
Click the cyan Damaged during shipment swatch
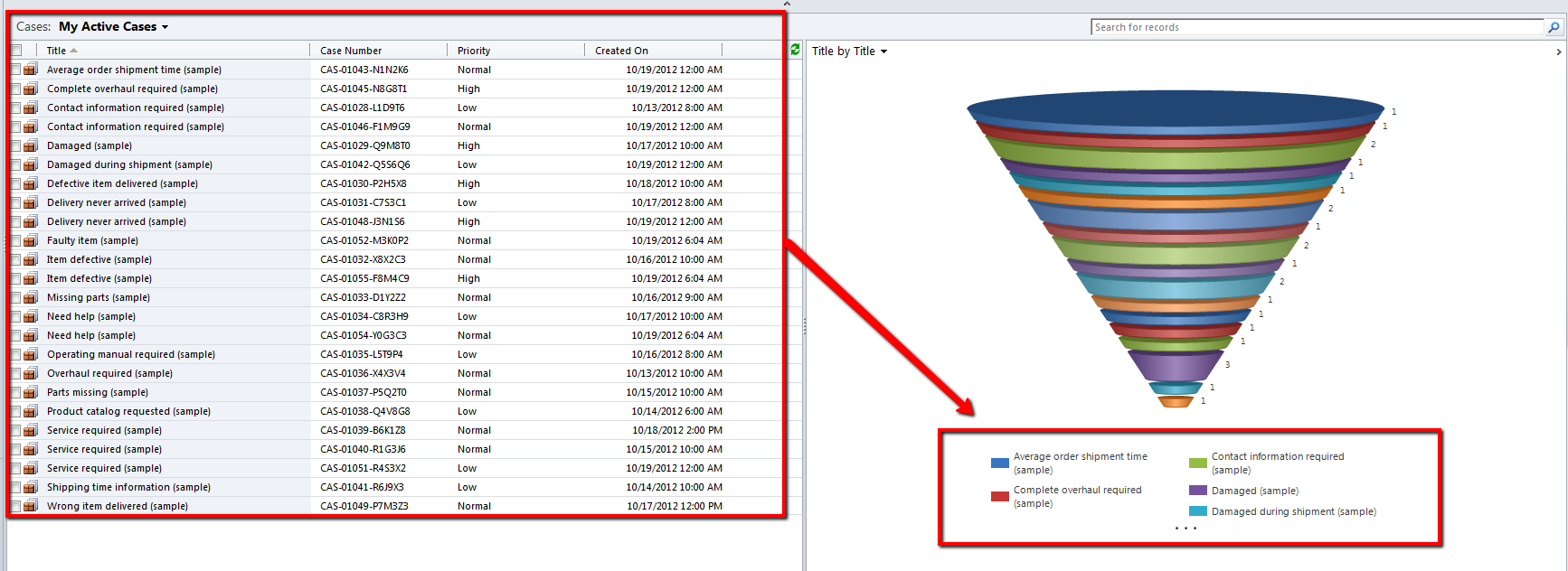[x=1197, y=511]
